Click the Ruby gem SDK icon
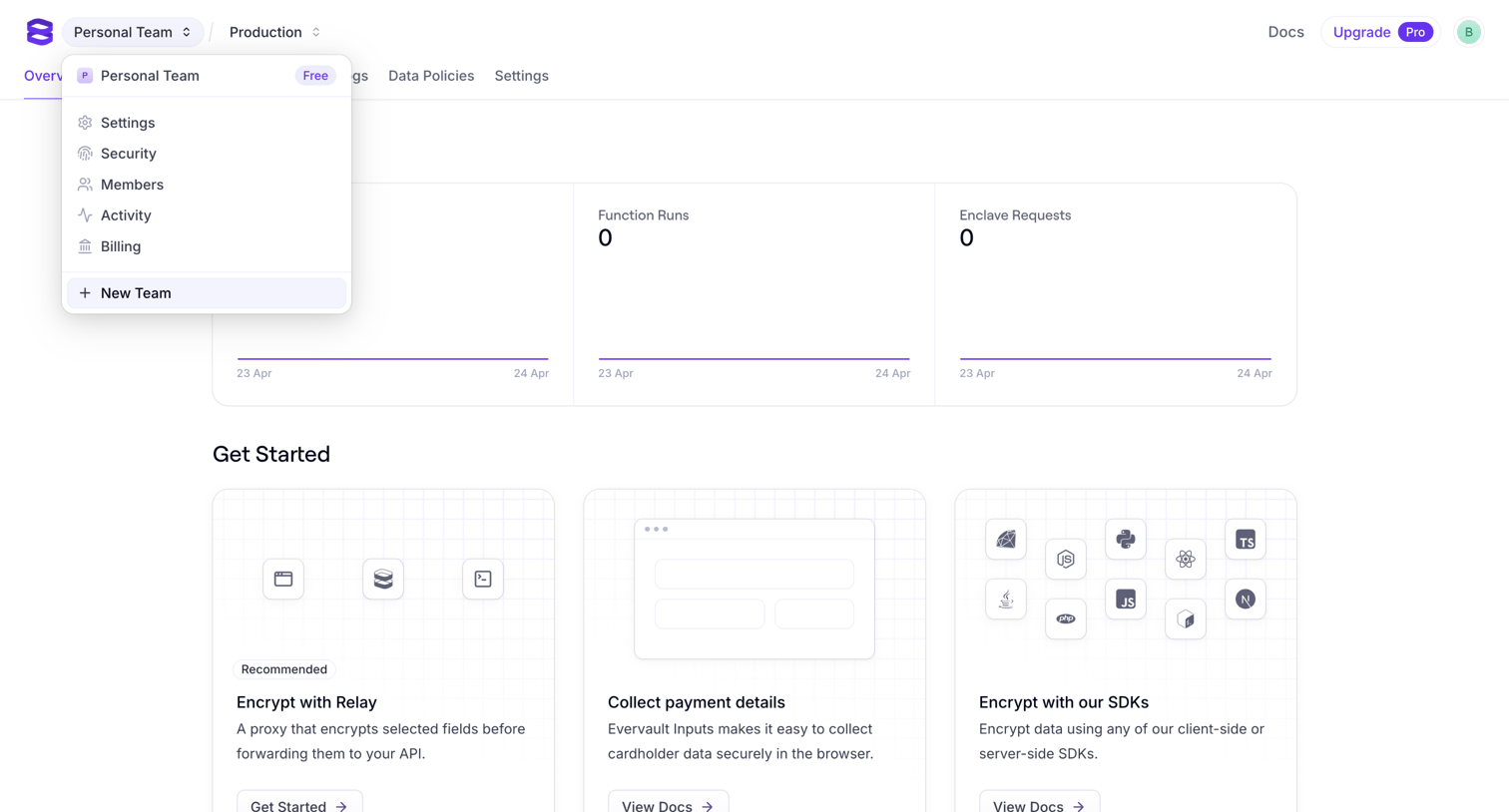The height and width of the screenshot is (812, 1509). [x=1006, y=540]
